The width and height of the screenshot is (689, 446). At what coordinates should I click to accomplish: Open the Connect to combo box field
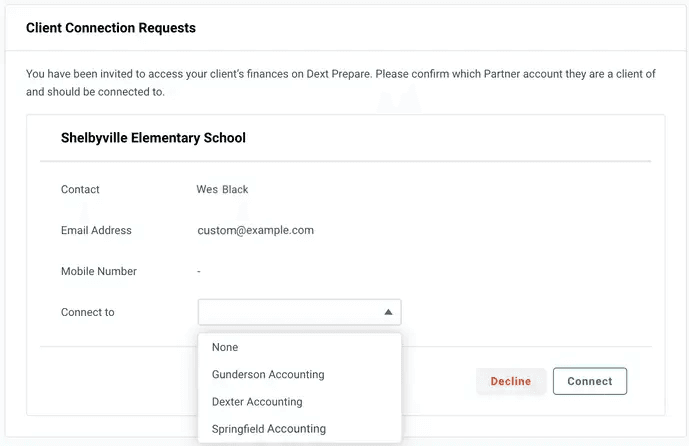pos(290,313)
